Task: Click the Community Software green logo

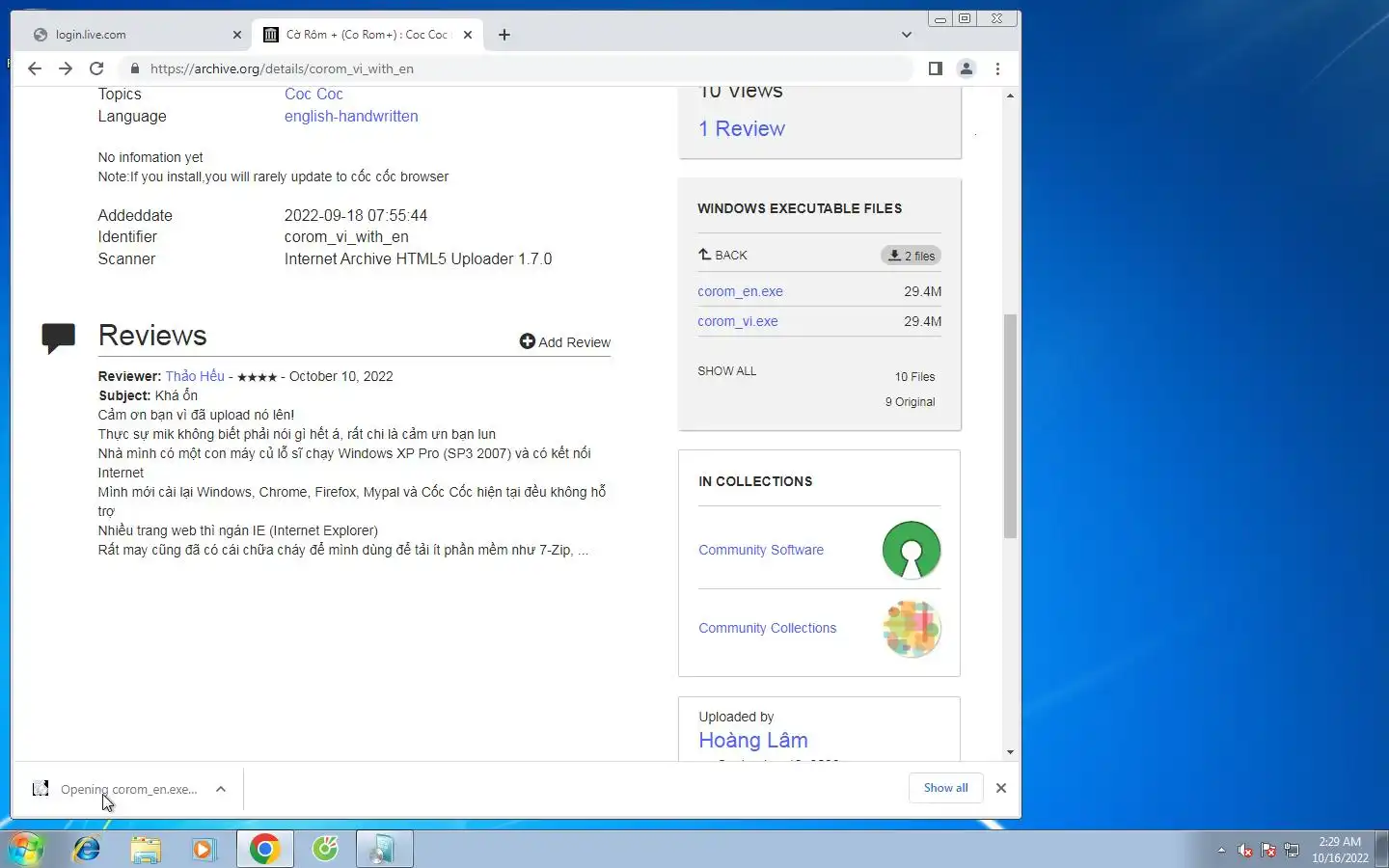Action: click(912, 550)
